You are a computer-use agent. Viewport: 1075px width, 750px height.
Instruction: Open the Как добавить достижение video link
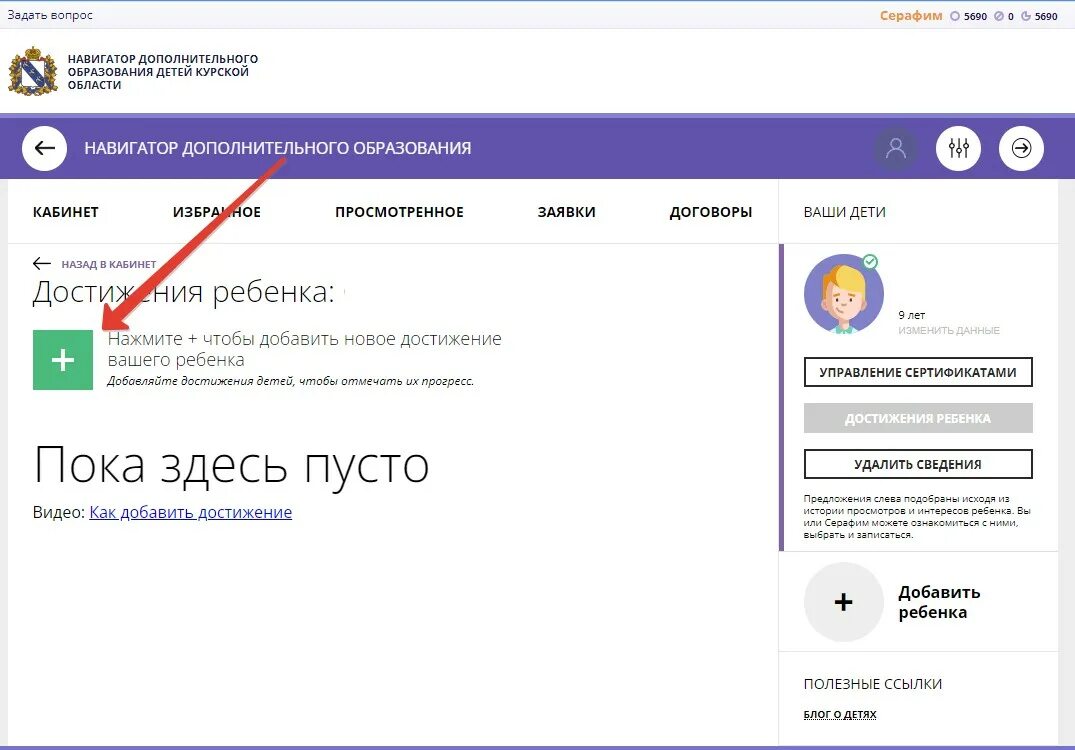(x=190, y=512)
